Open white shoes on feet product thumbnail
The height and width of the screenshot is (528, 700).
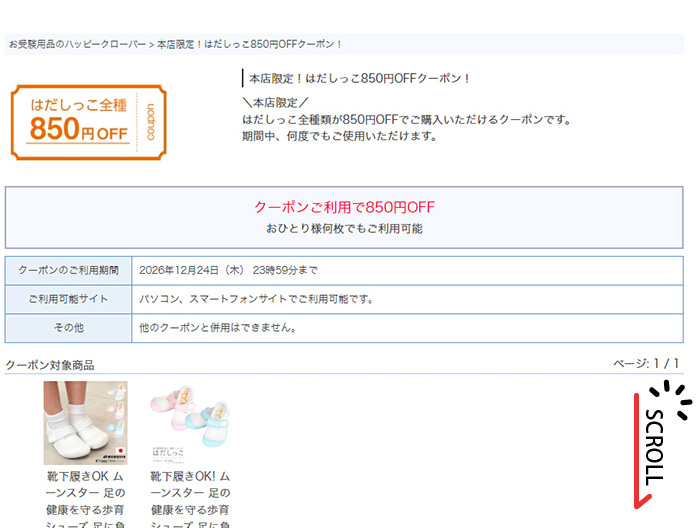pyautogui.click(x=85, y=423)
